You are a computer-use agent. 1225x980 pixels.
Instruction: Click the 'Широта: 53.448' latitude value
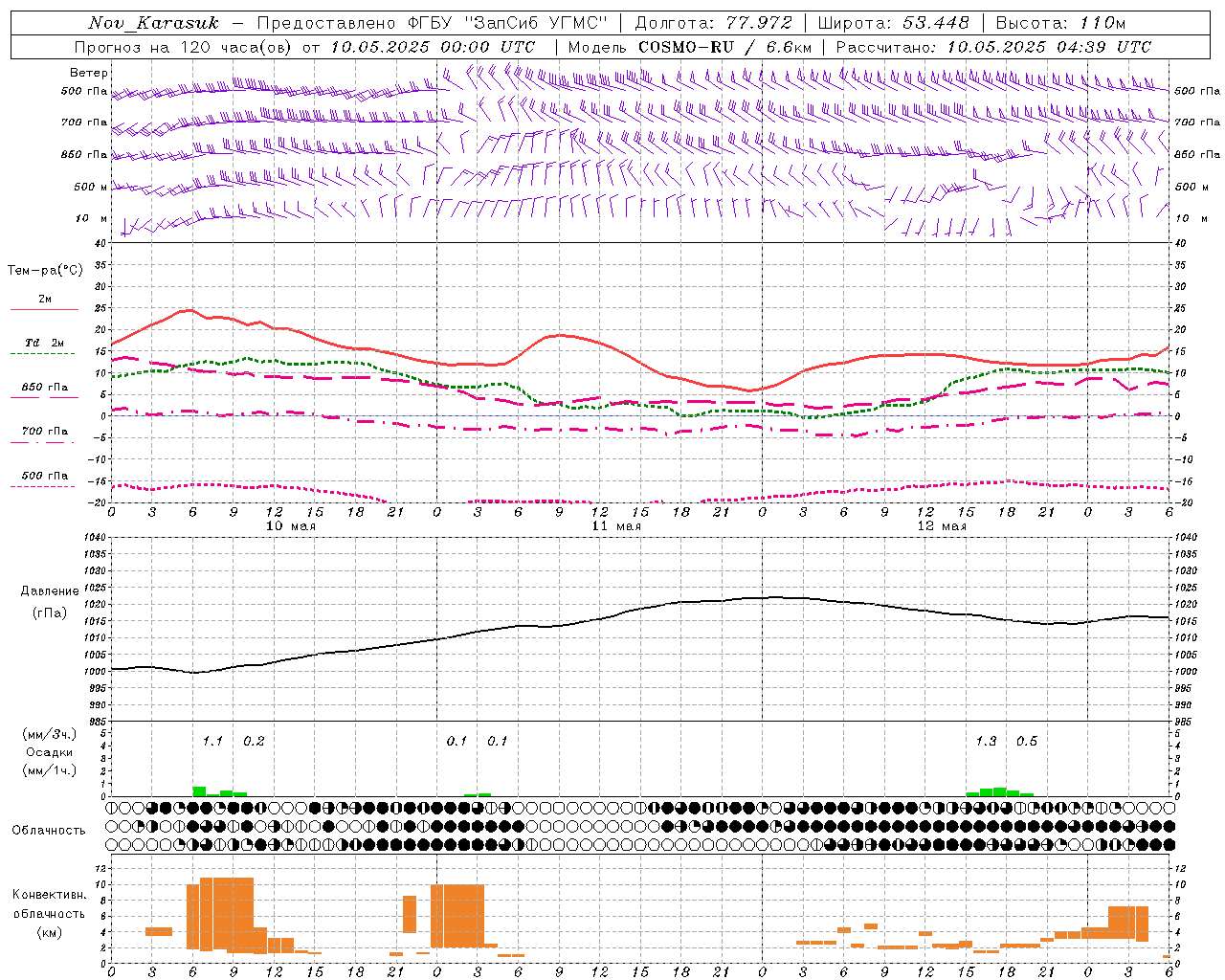(x=894, y=23)
